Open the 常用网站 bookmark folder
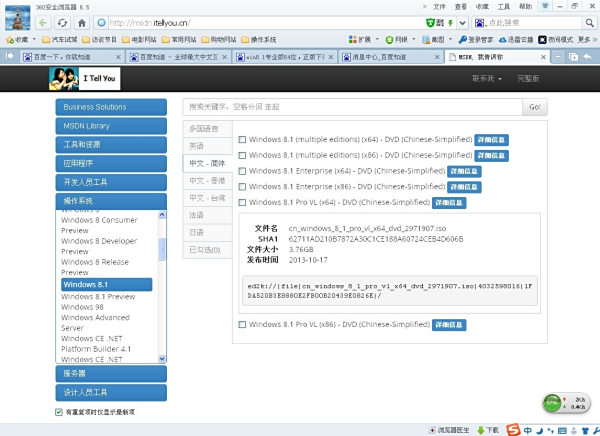Viewport: 600px width, 436px height. (179, 39)
